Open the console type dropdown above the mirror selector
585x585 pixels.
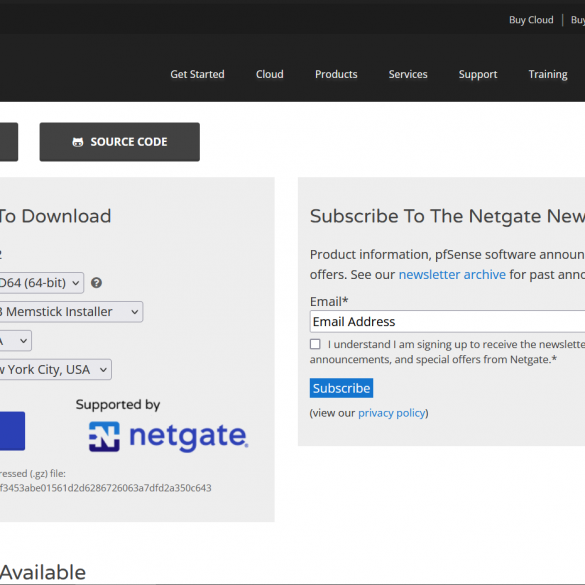(x=15, y=341)
